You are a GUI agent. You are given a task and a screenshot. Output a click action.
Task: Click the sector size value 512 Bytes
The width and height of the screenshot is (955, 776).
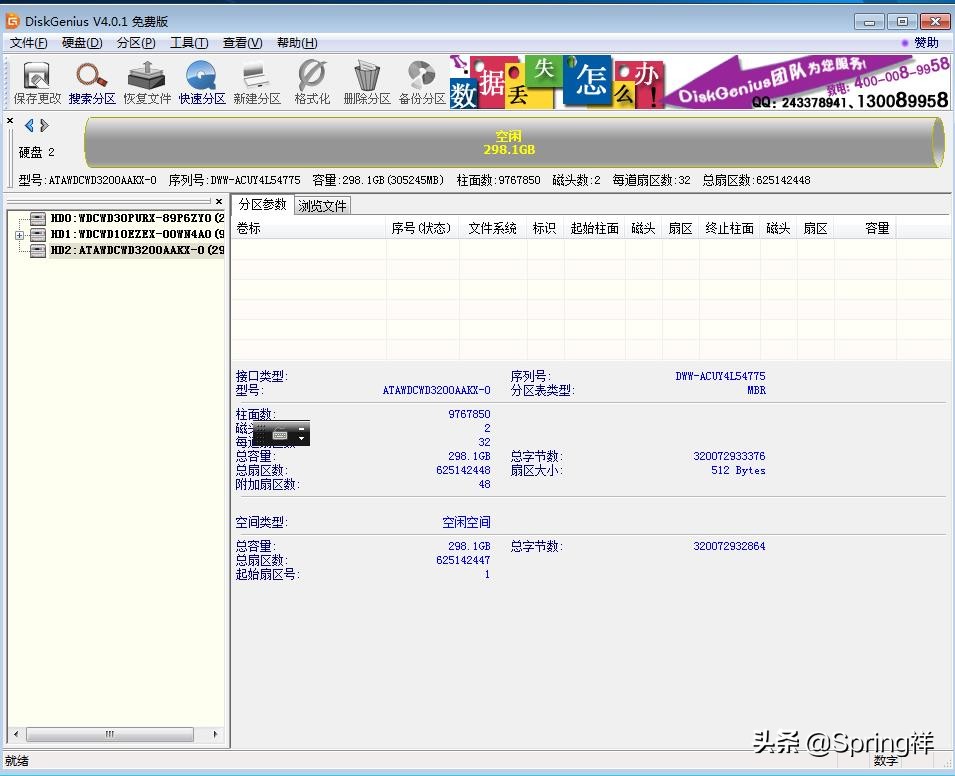click(738, 470)
